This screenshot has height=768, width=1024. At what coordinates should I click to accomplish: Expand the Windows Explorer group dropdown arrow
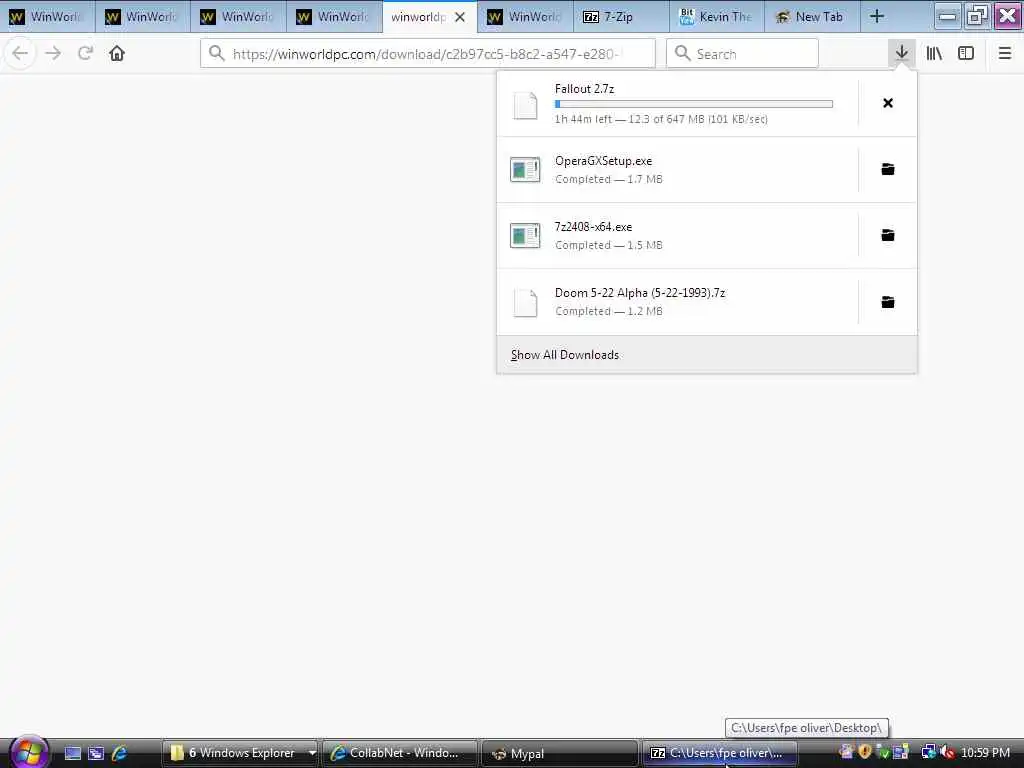click(x=312, y=753)
